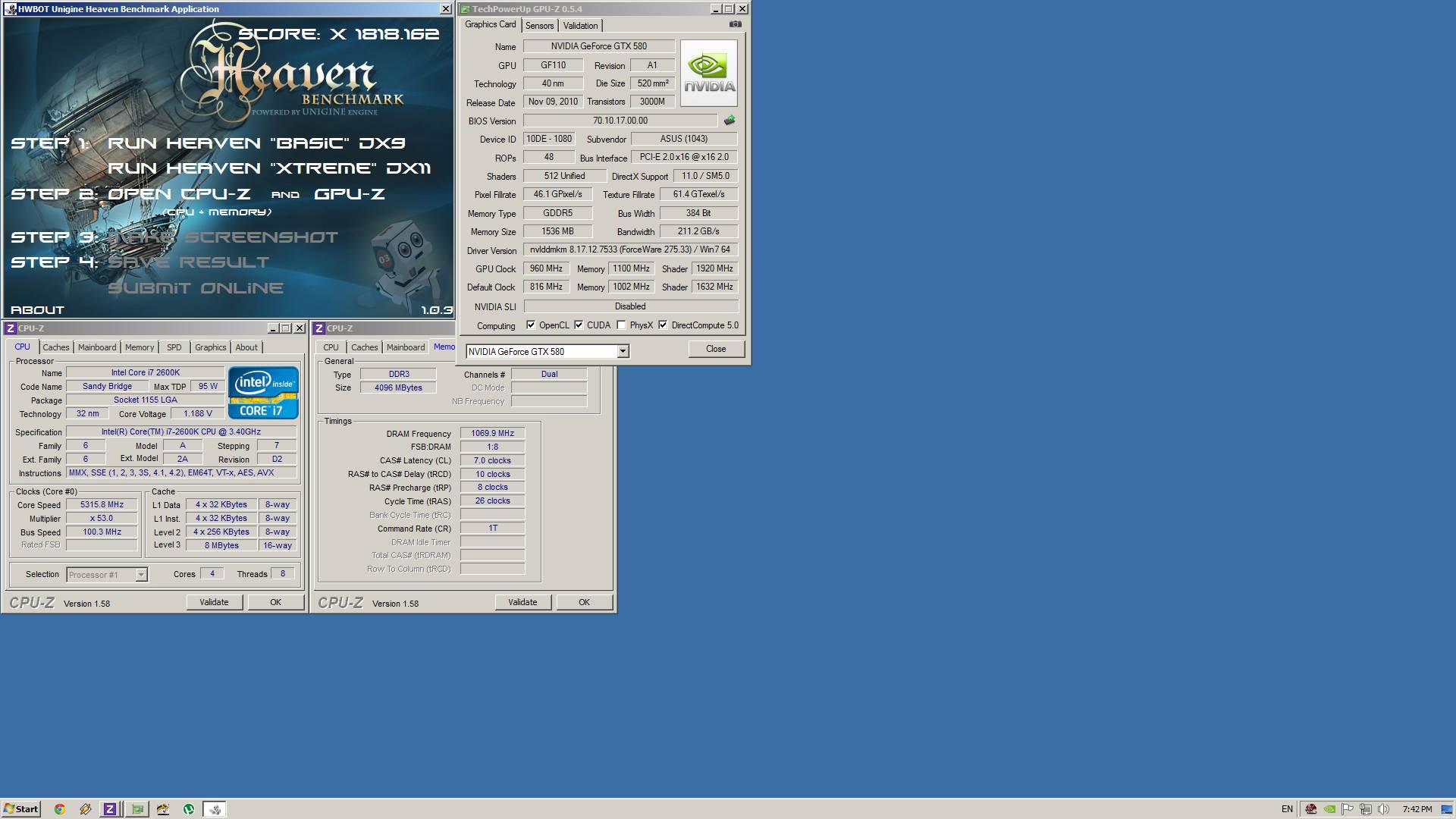The width and height of the screenshot is (1456, 819).
Task: Toggle the OpenCL checkbox
Action: [531, 325]
